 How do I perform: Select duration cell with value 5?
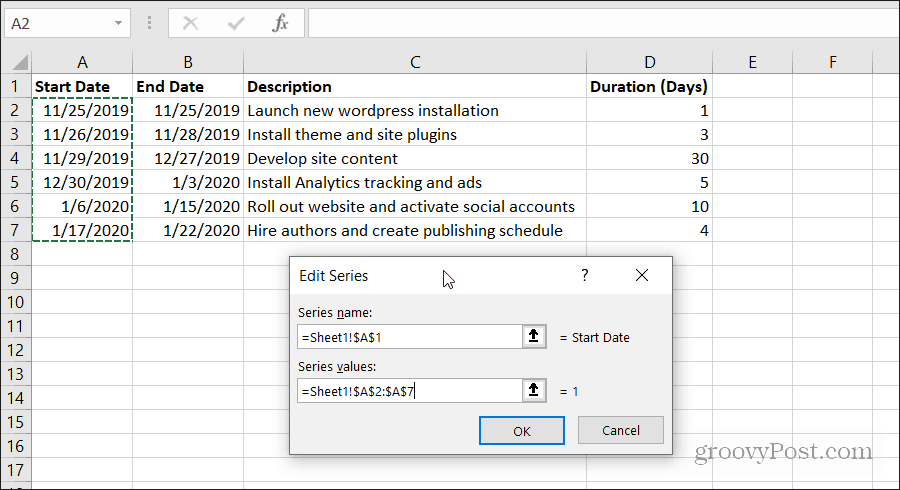pyautogui.click(x=649, y=182)
